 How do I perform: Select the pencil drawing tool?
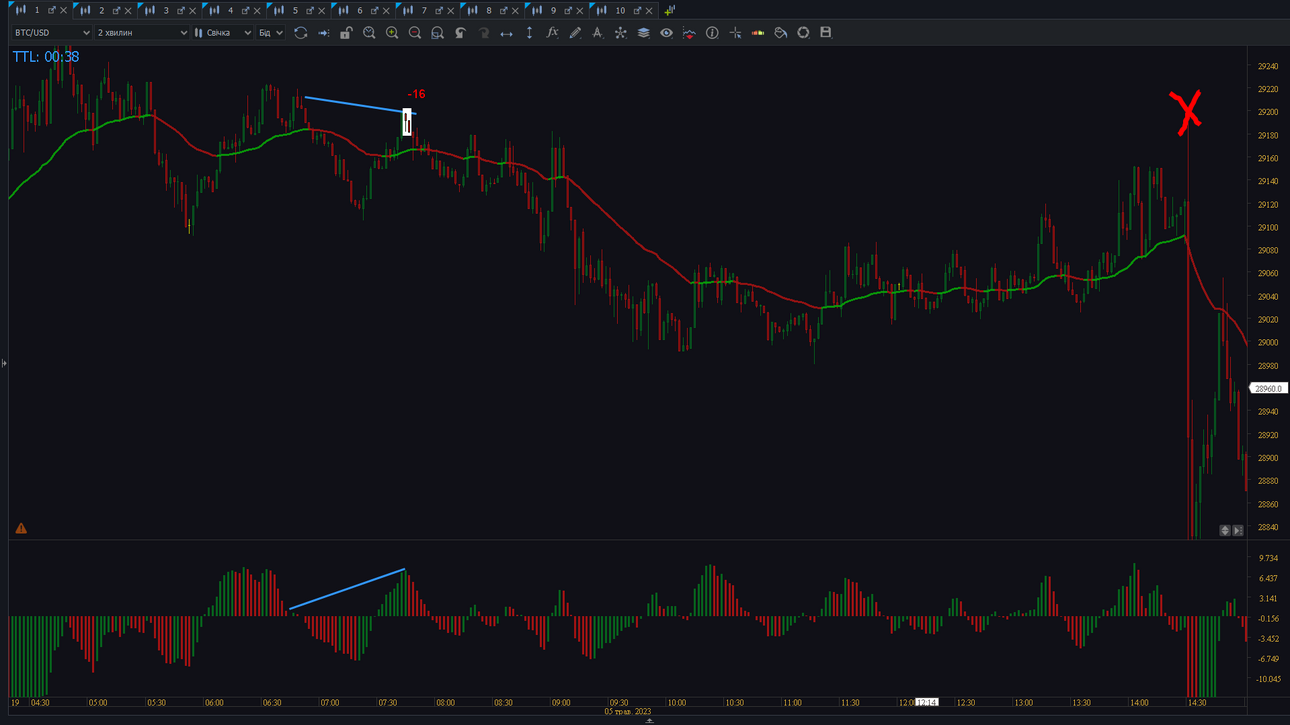(575, 33)
